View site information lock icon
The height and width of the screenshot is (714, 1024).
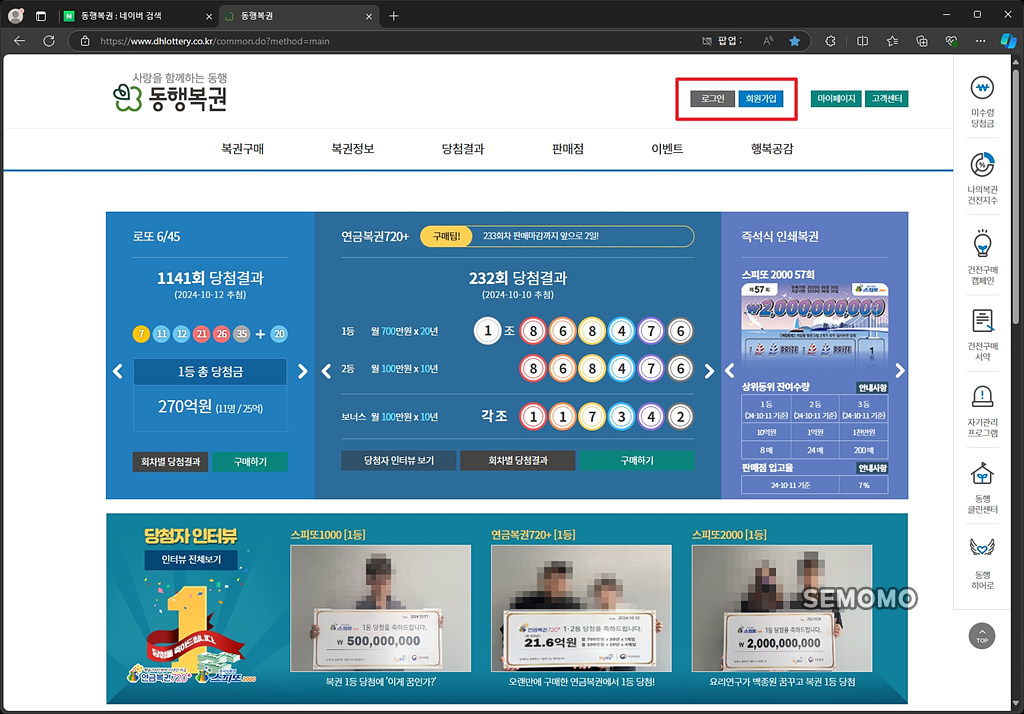click(85, 41)
